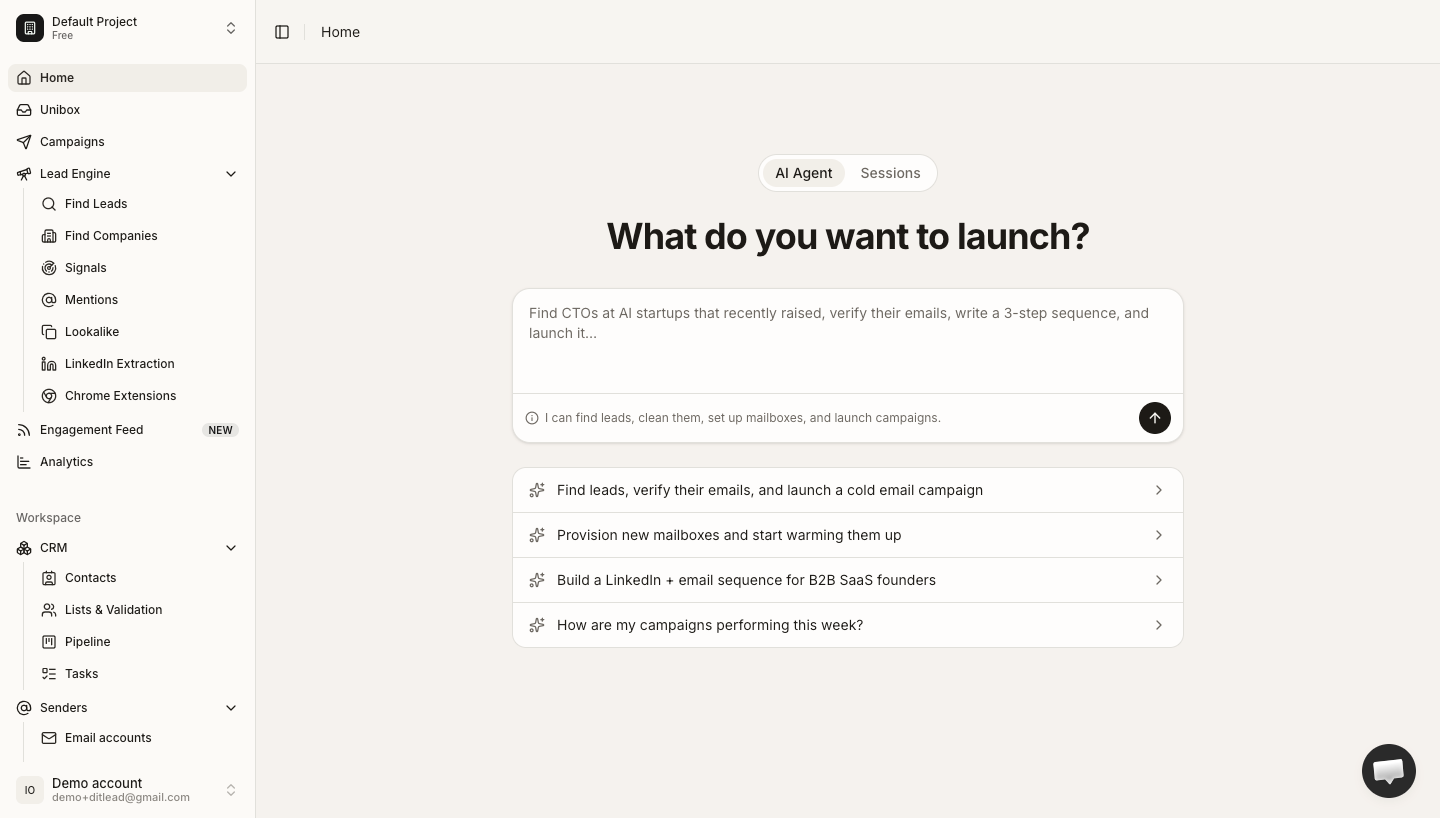Click chevron on LinkedIn sequence row

(x=1159, y=580)
